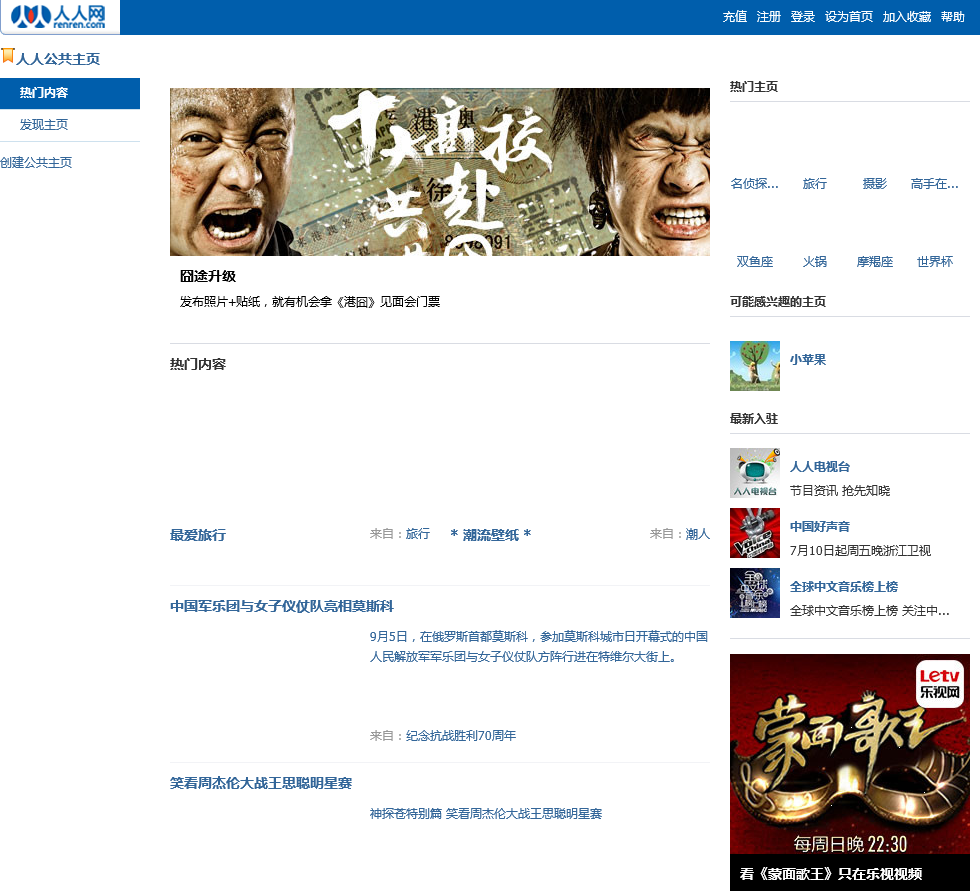This screenshot has width=980, height=891.
Task: Select the 热门内容 sidebar tab
Action: coord(70,93)
